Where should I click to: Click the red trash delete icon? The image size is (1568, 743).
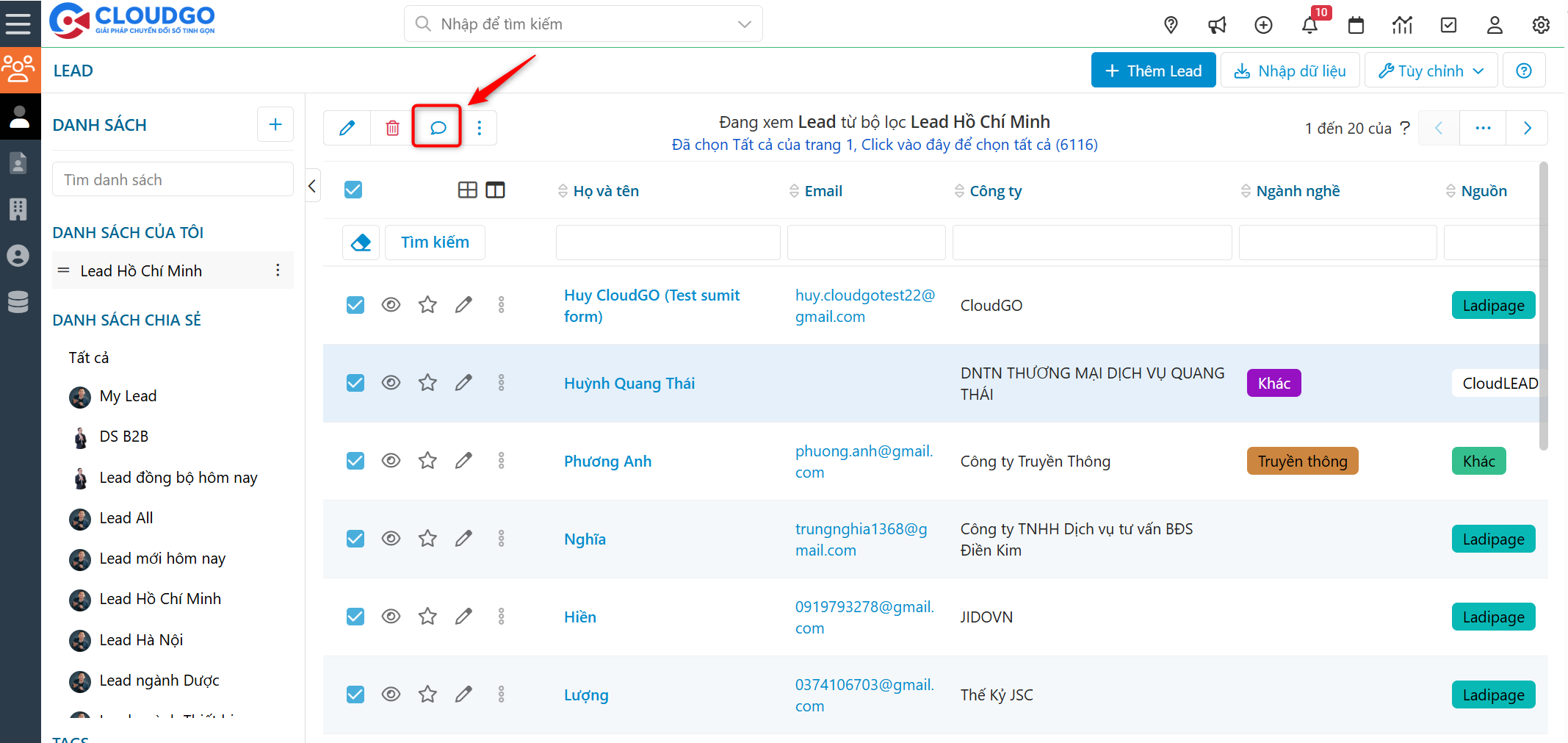tap(392, 128)
